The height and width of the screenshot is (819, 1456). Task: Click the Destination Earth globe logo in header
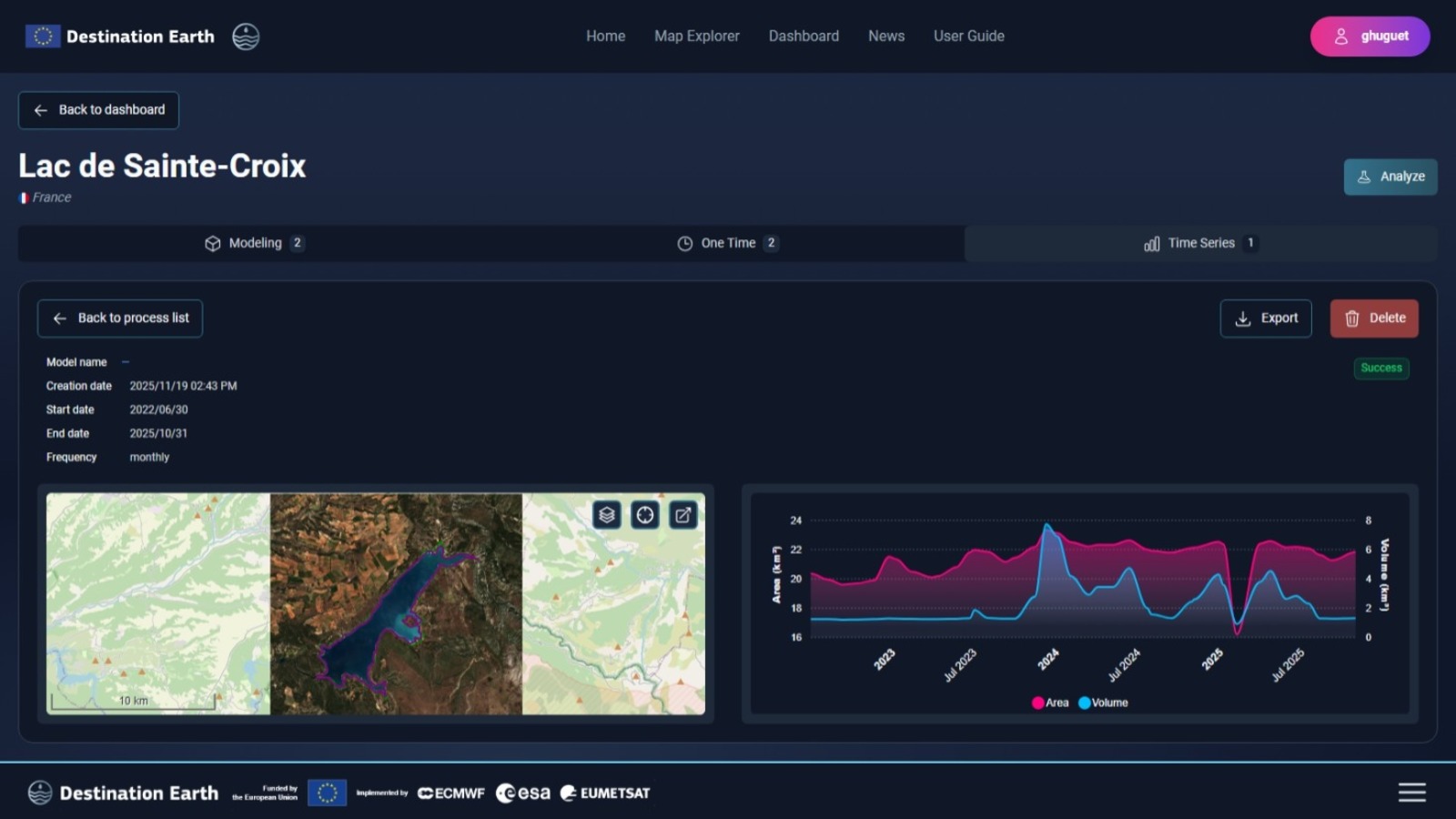(x=246, y=36)
